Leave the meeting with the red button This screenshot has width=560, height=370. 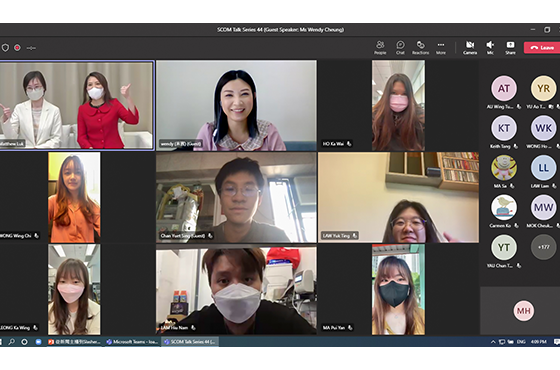click(542, 48)
